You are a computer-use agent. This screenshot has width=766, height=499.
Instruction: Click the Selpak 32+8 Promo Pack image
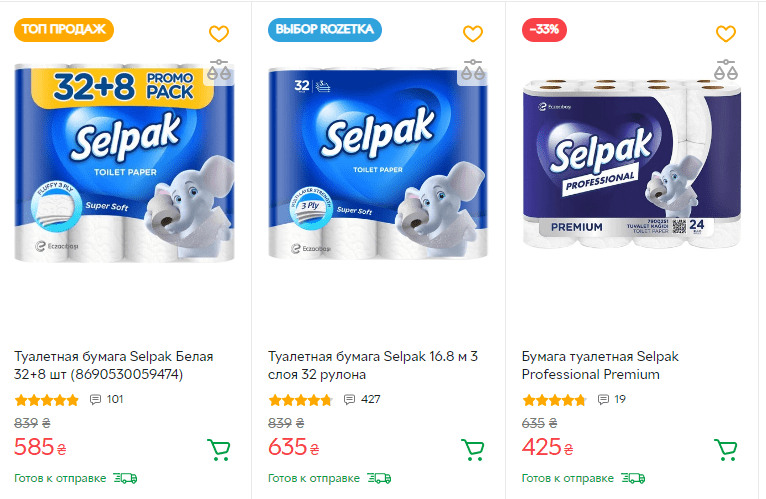[127, 165]
